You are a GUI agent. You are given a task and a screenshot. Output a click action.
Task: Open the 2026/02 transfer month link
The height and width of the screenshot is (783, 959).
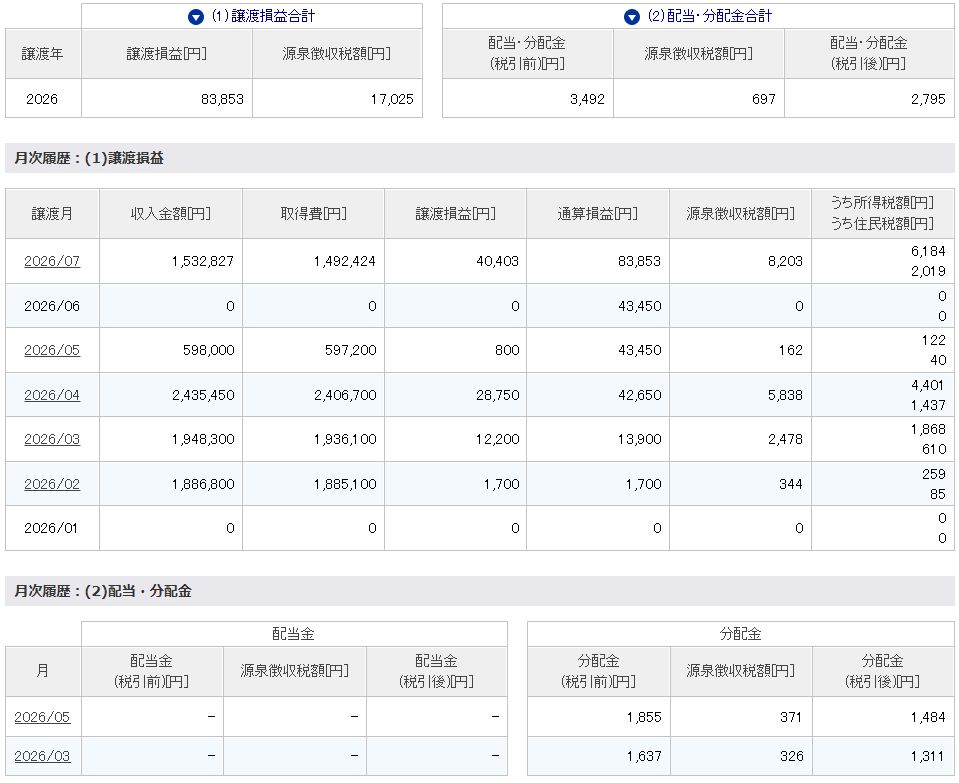tap(52, 484)
